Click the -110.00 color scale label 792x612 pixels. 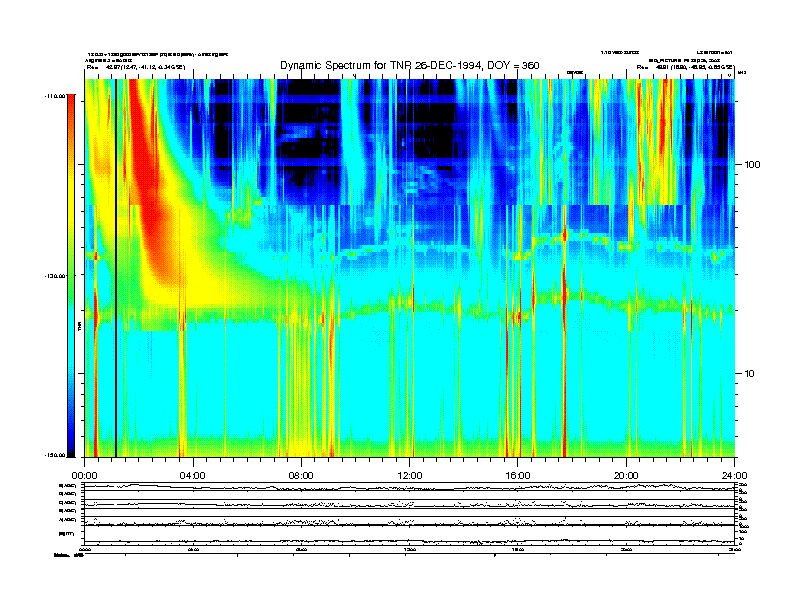pyautogui.click(x=56, y=95)
